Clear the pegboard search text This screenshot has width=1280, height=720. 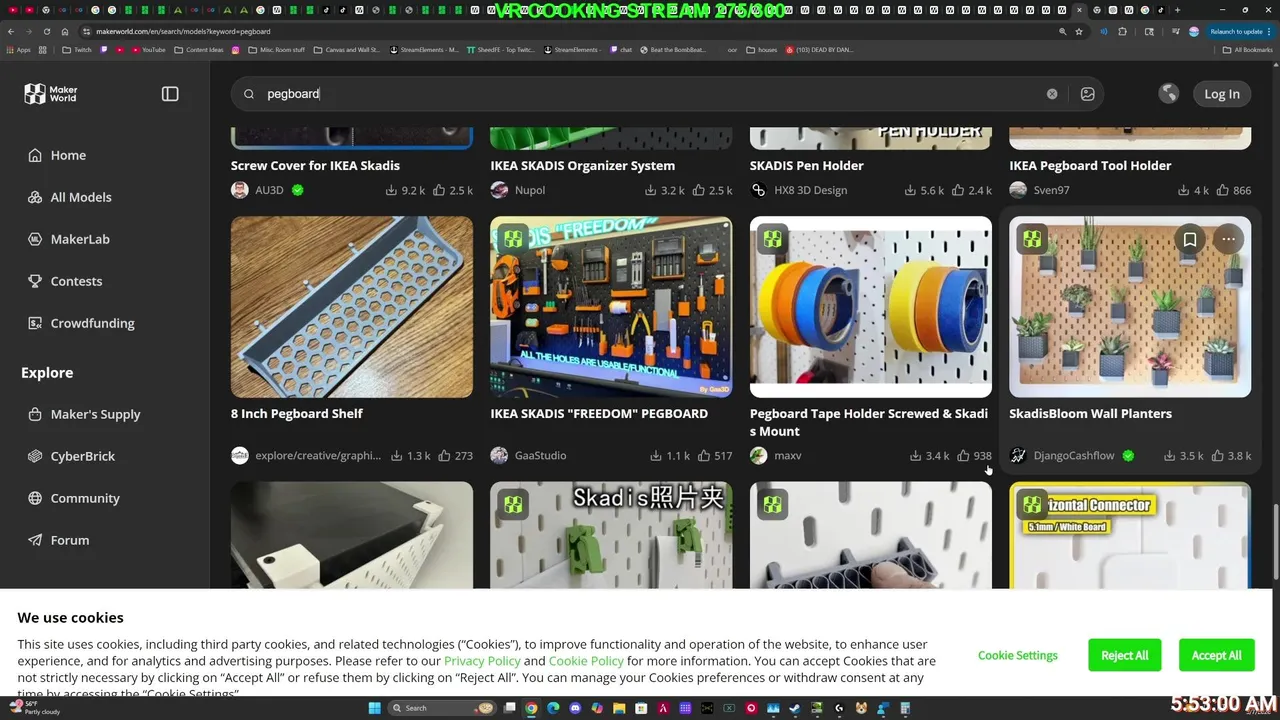1052,94
